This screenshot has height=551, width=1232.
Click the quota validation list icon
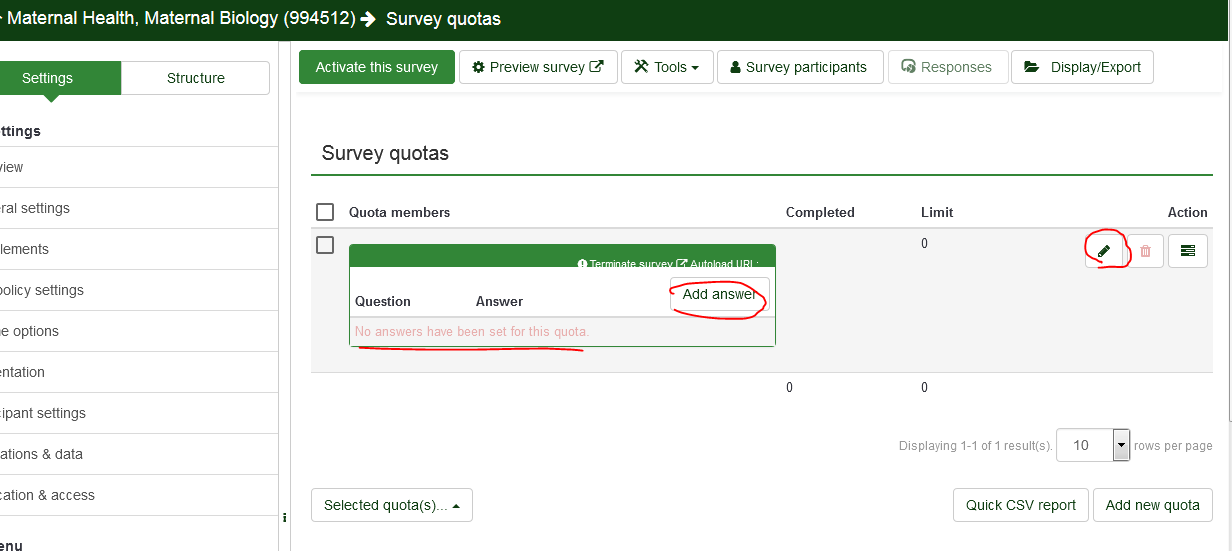pos(1187,251)
